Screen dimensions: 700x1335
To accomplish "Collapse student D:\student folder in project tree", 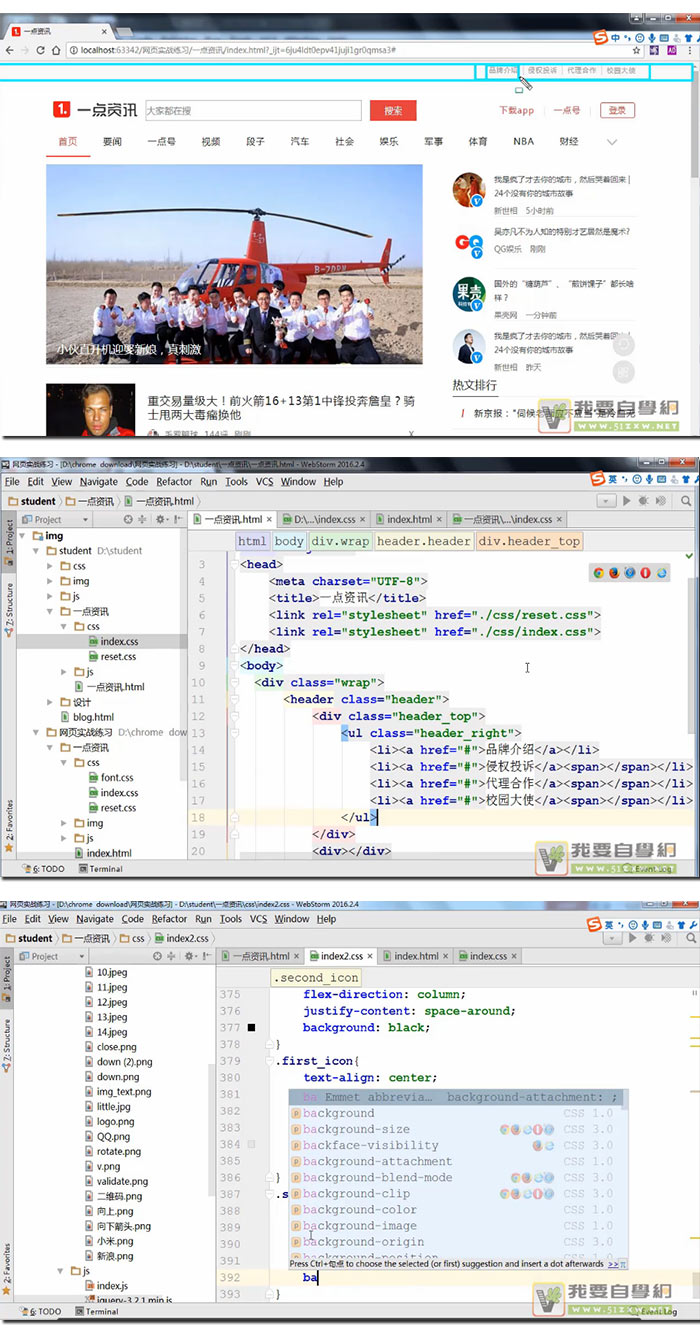I will [x=38, y=551].
